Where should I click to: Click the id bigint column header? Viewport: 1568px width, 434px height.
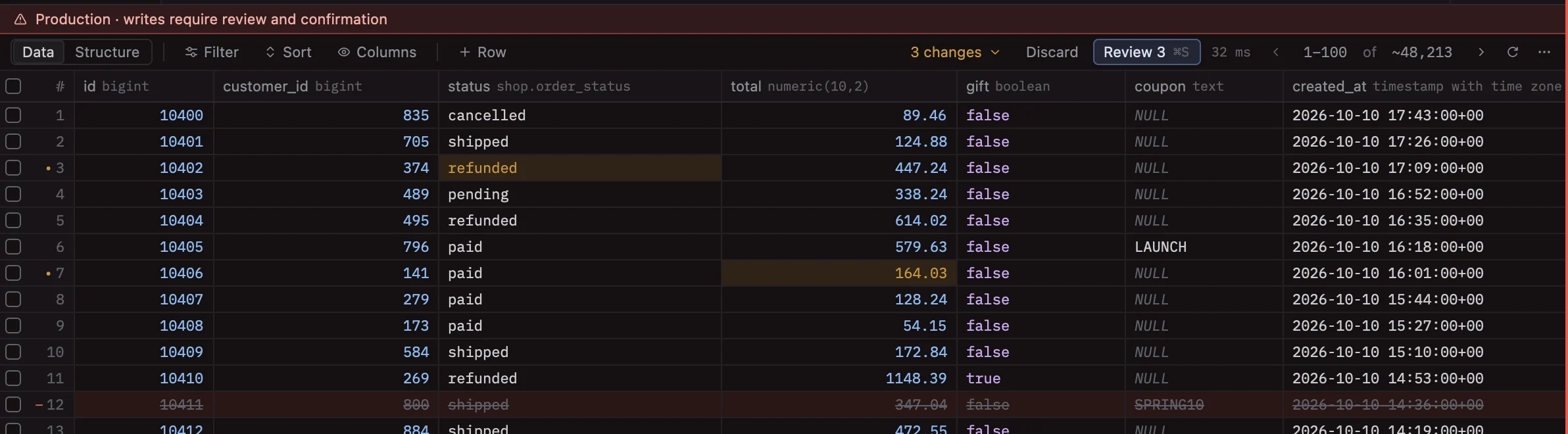(144, 86)
